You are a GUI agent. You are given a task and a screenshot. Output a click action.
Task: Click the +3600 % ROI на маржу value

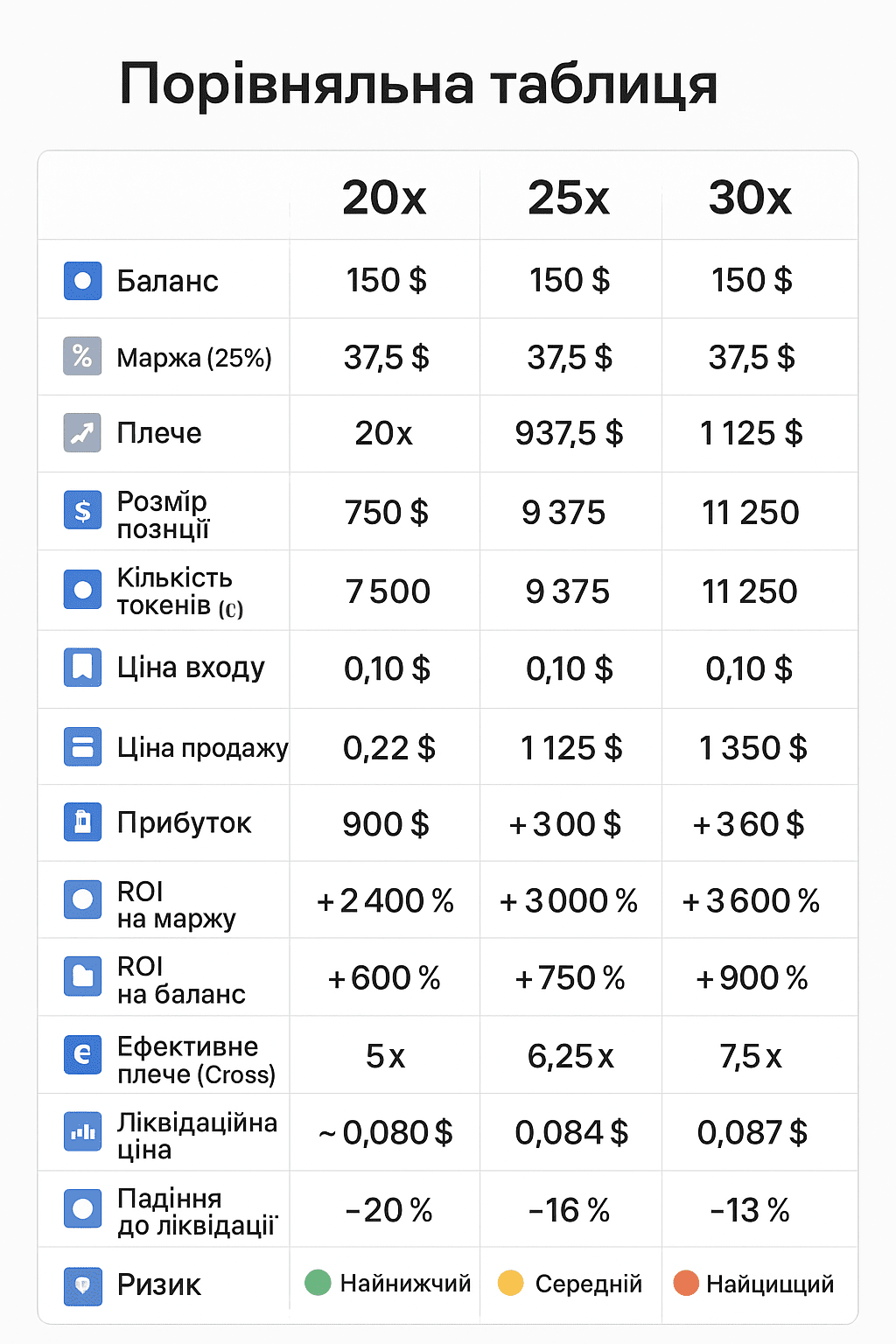point(751,900)
